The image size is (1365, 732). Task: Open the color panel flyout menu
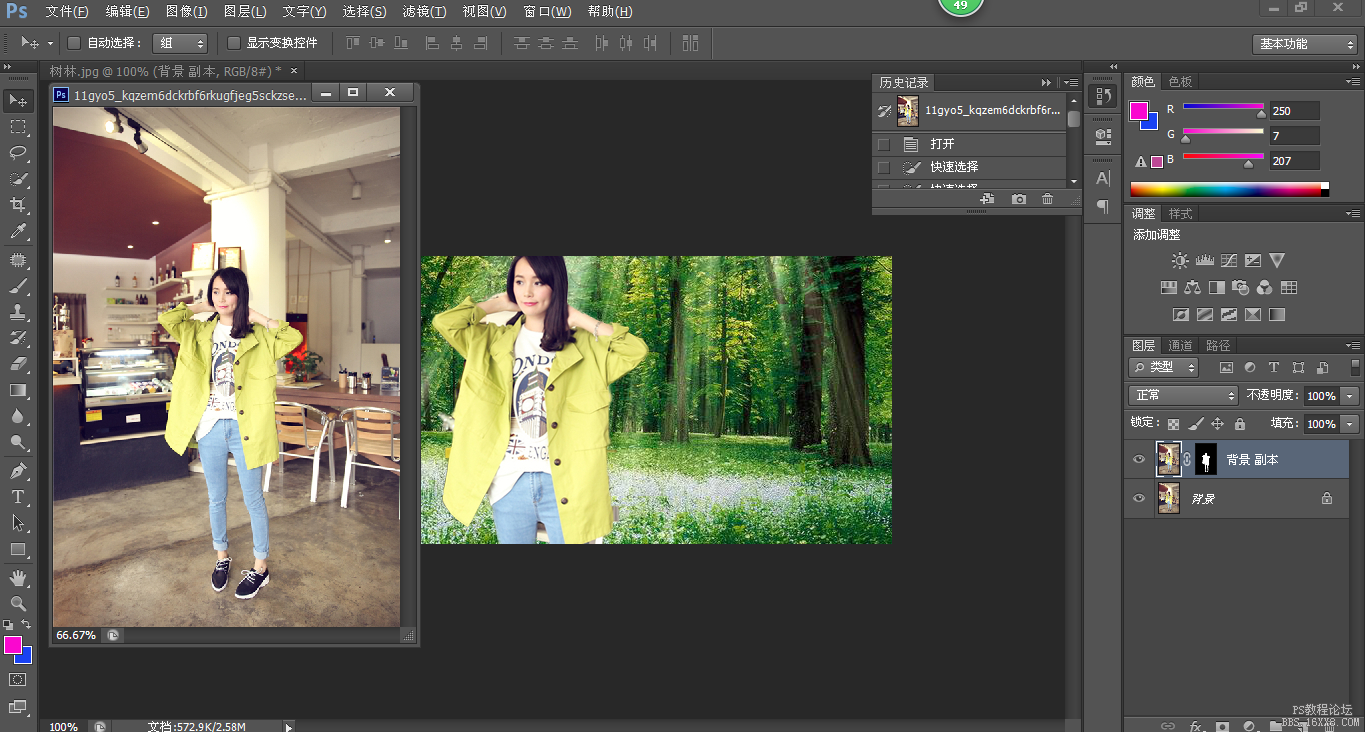(x=1352, y=81)
